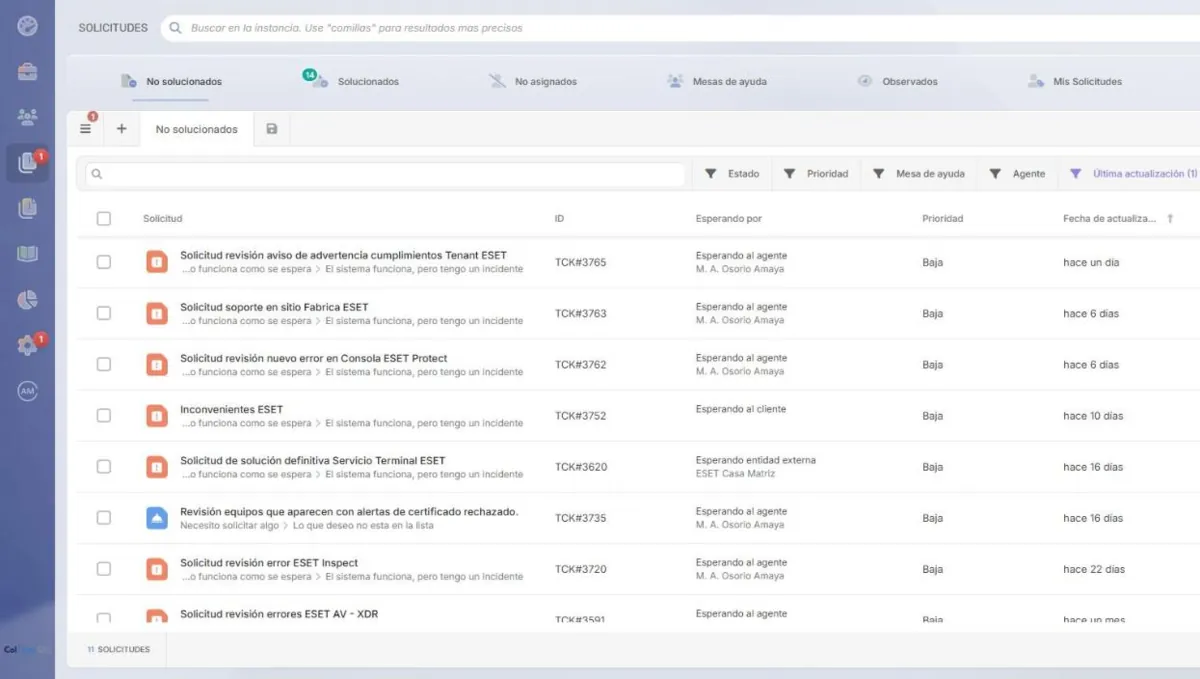
Task: Toggle the select-all checkbox in header
Action: point(104,218)
